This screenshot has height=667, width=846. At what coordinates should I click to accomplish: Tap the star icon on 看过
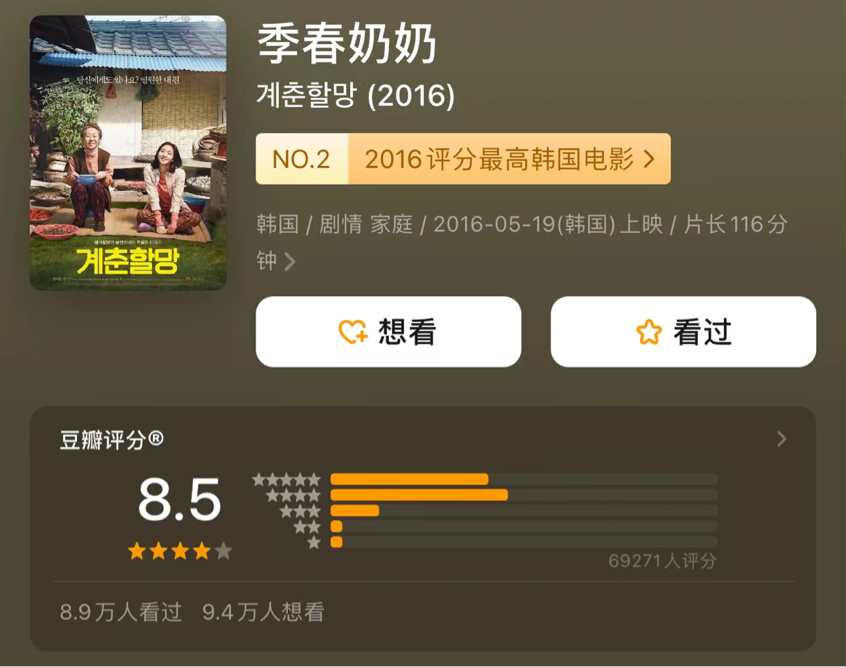click(x=649, y=332)
